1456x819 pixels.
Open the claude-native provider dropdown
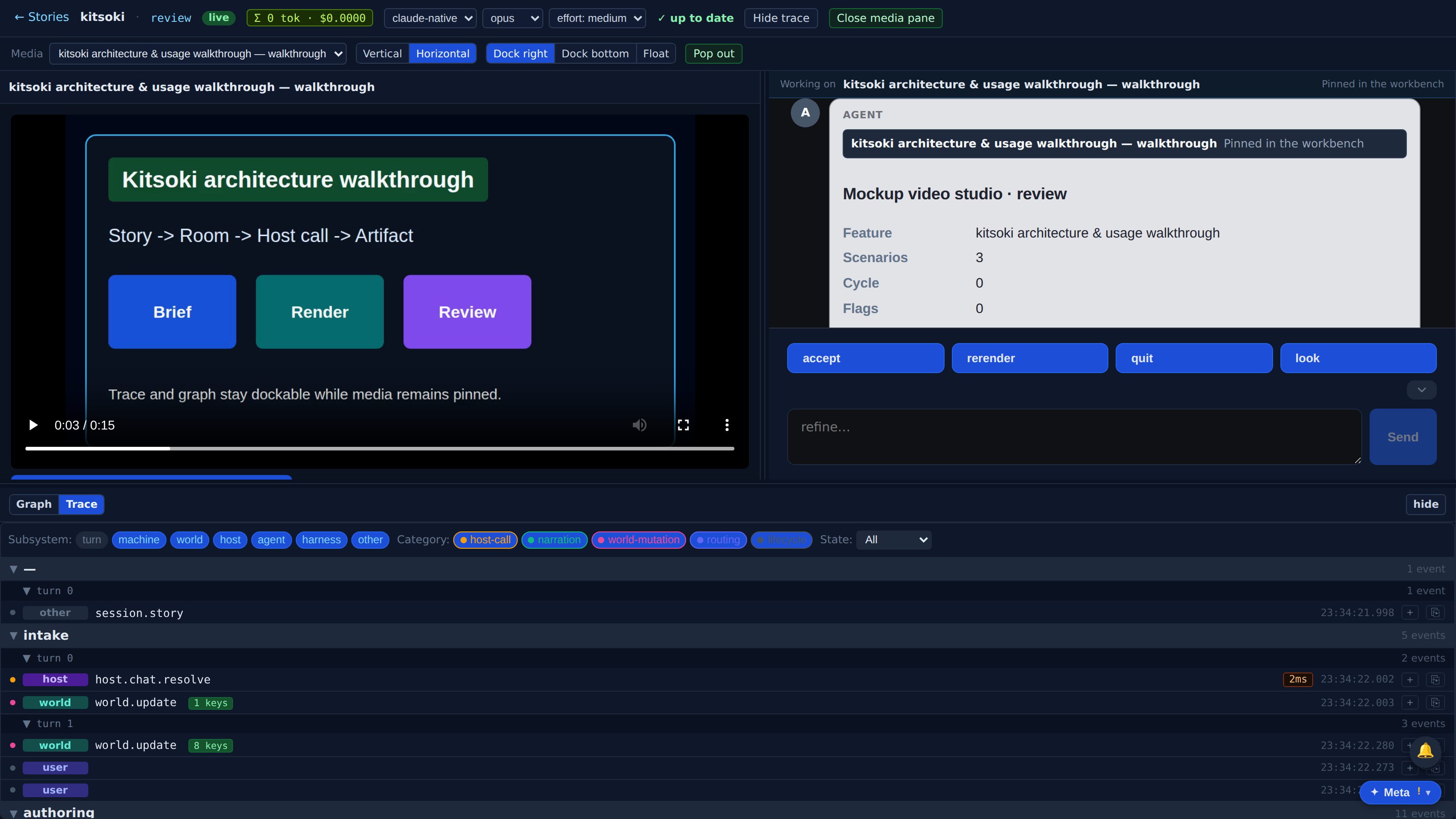pyautogui.click(x=430, y=18)
